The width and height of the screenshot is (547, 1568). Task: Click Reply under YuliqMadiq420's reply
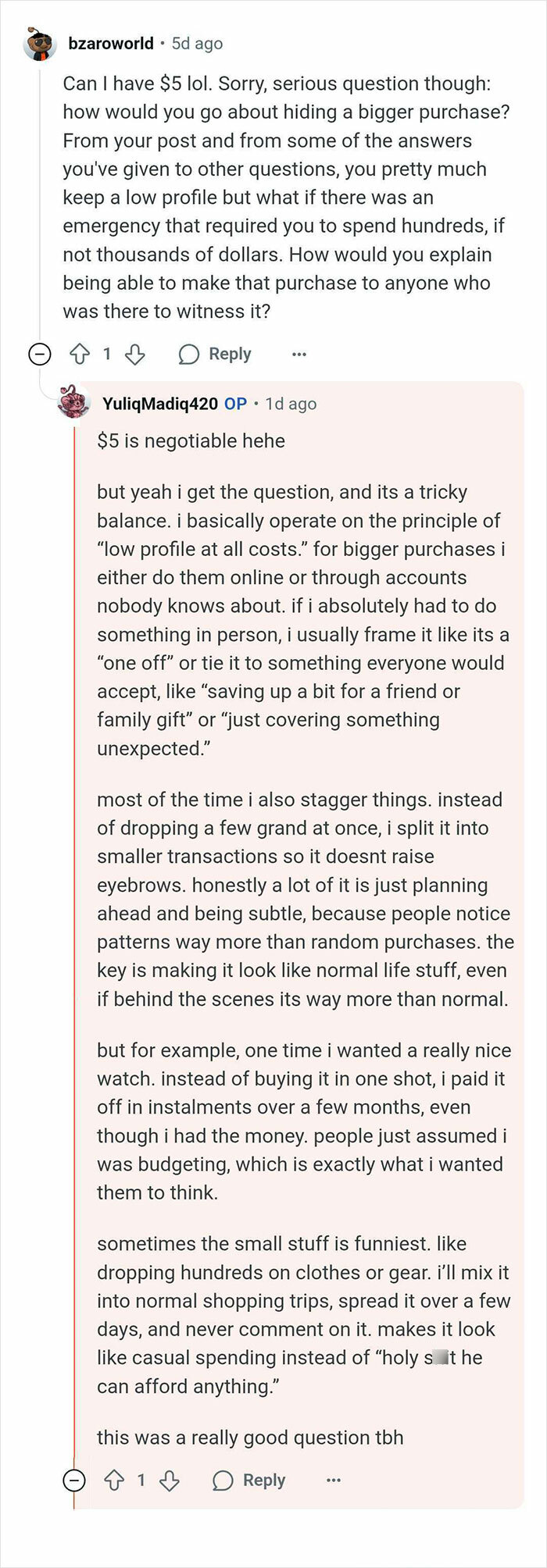coord(265,1481)
